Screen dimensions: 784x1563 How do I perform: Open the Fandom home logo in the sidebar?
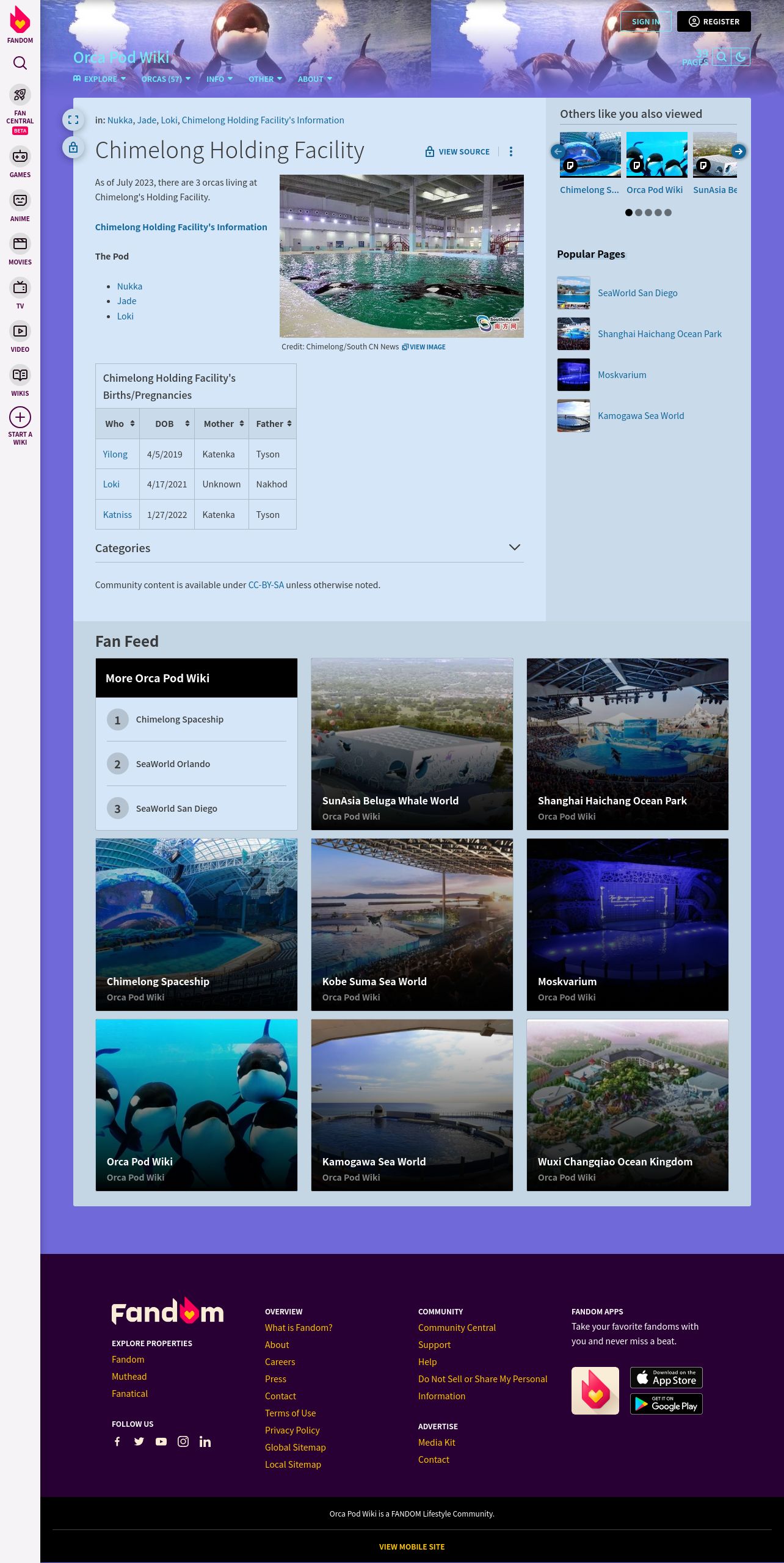[x=20, y=24]
